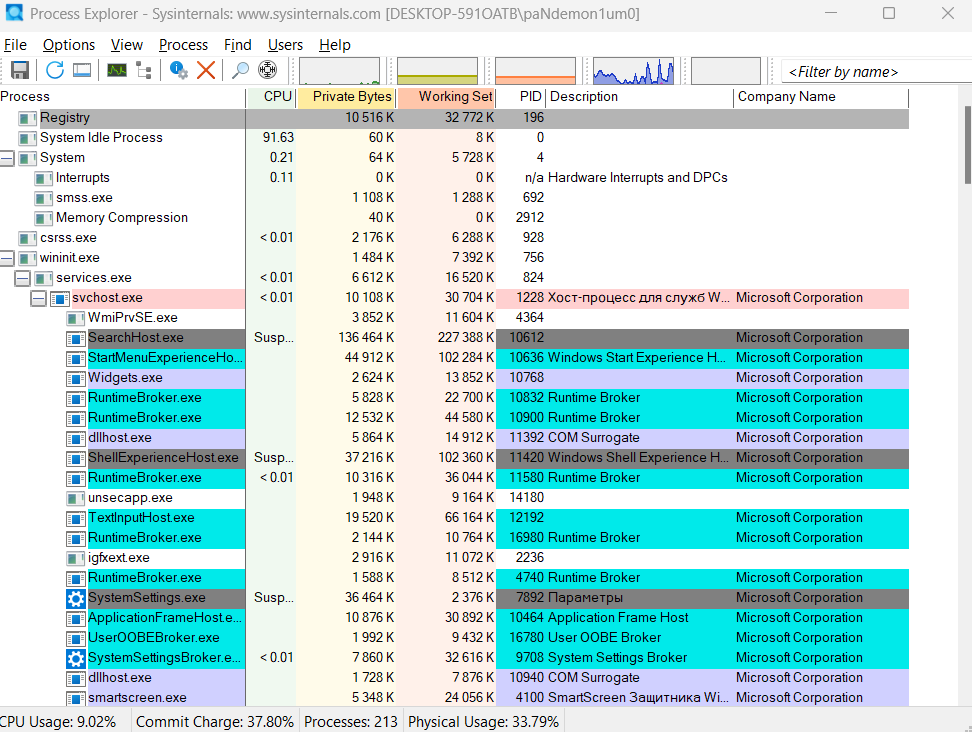The height and width of the screenshot is (732, 972).
Task: Click the Find handle magnifier icon
Action: coord(240,70)
